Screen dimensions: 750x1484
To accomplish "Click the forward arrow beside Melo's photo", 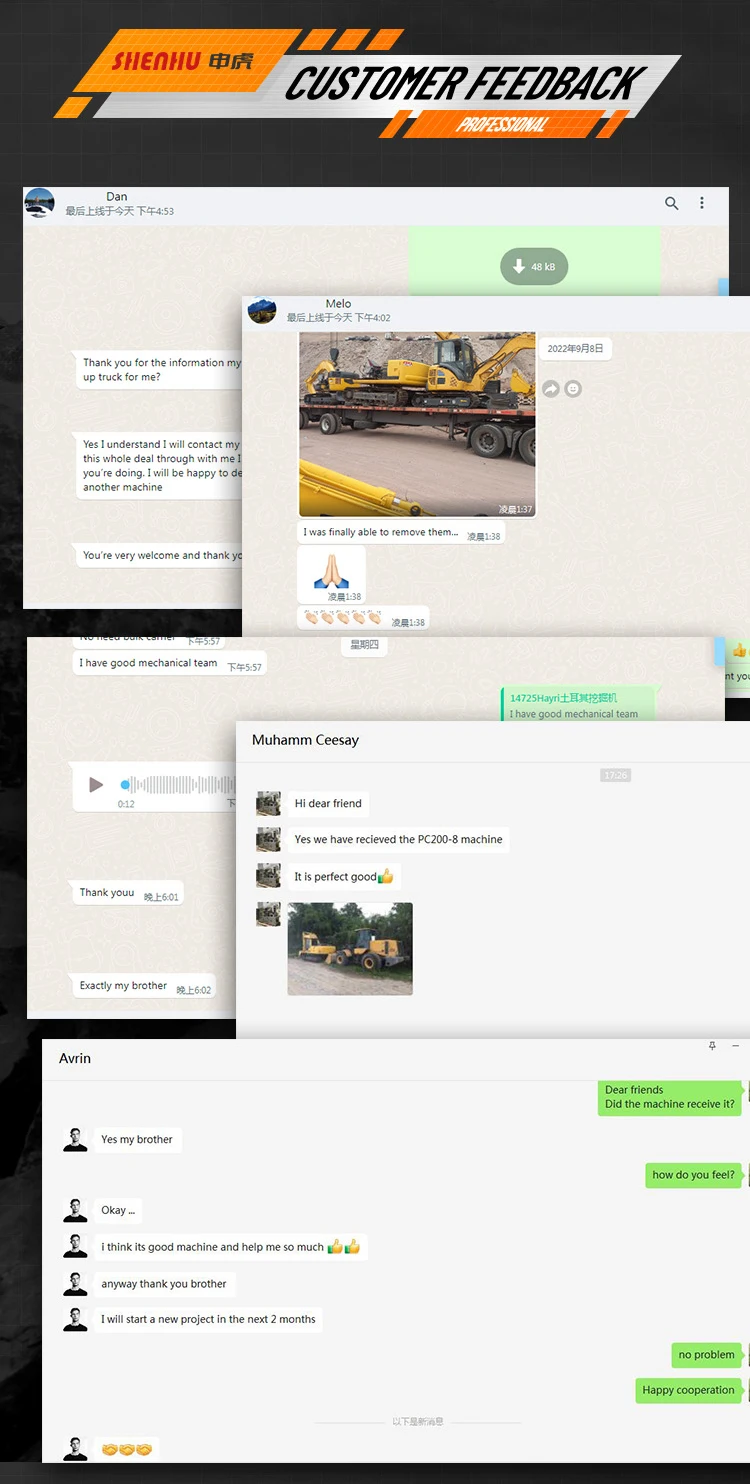I will point(551,388).
